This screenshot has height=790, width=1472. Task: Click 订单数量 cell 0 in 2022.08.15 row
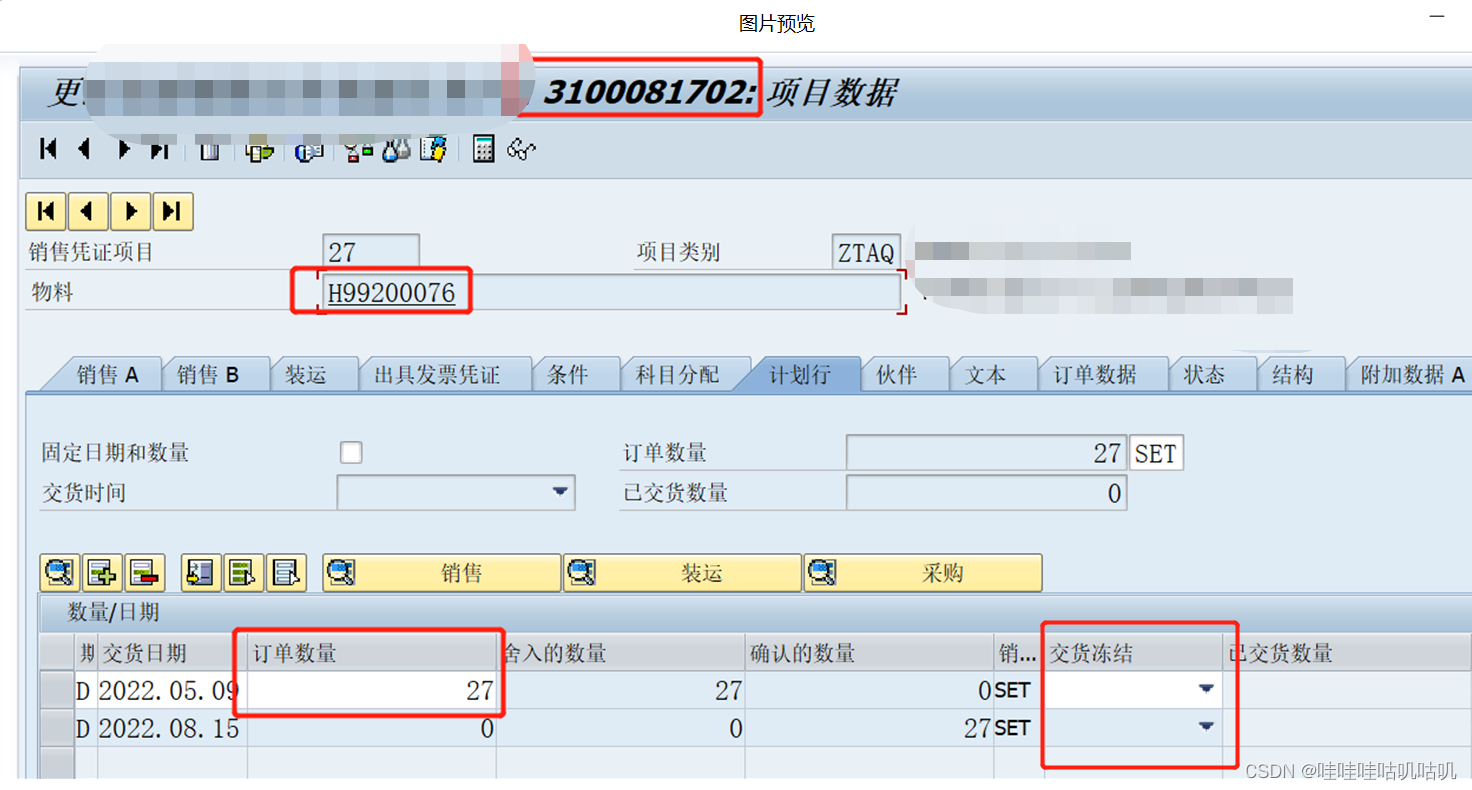[x=372, y=729]
